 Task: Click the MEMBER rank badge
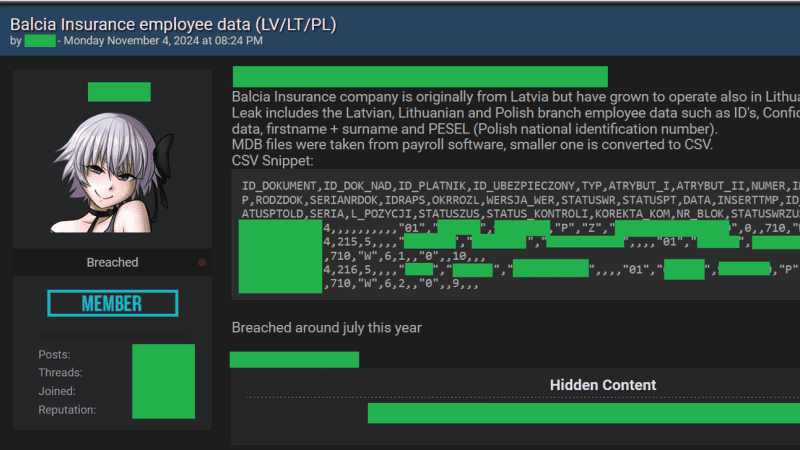pyautogui.click(x=112, y=304)
